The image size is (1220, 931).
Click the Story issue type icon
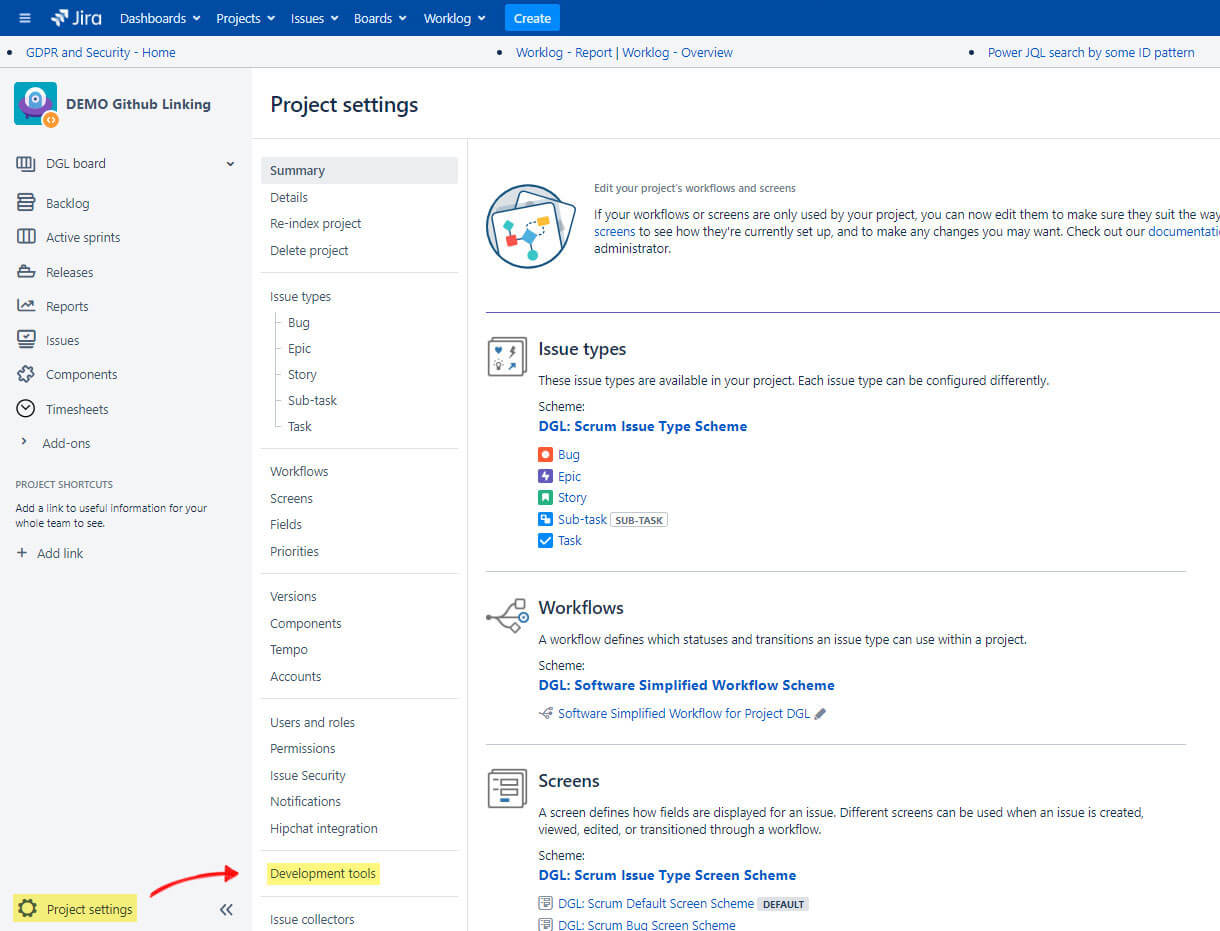[545, 497]
